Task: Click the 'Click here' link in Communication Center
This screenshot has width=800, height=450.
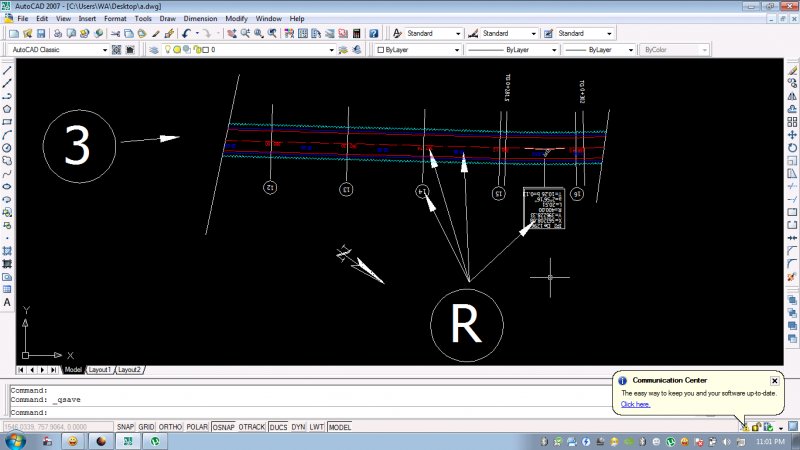Action: 635,404
